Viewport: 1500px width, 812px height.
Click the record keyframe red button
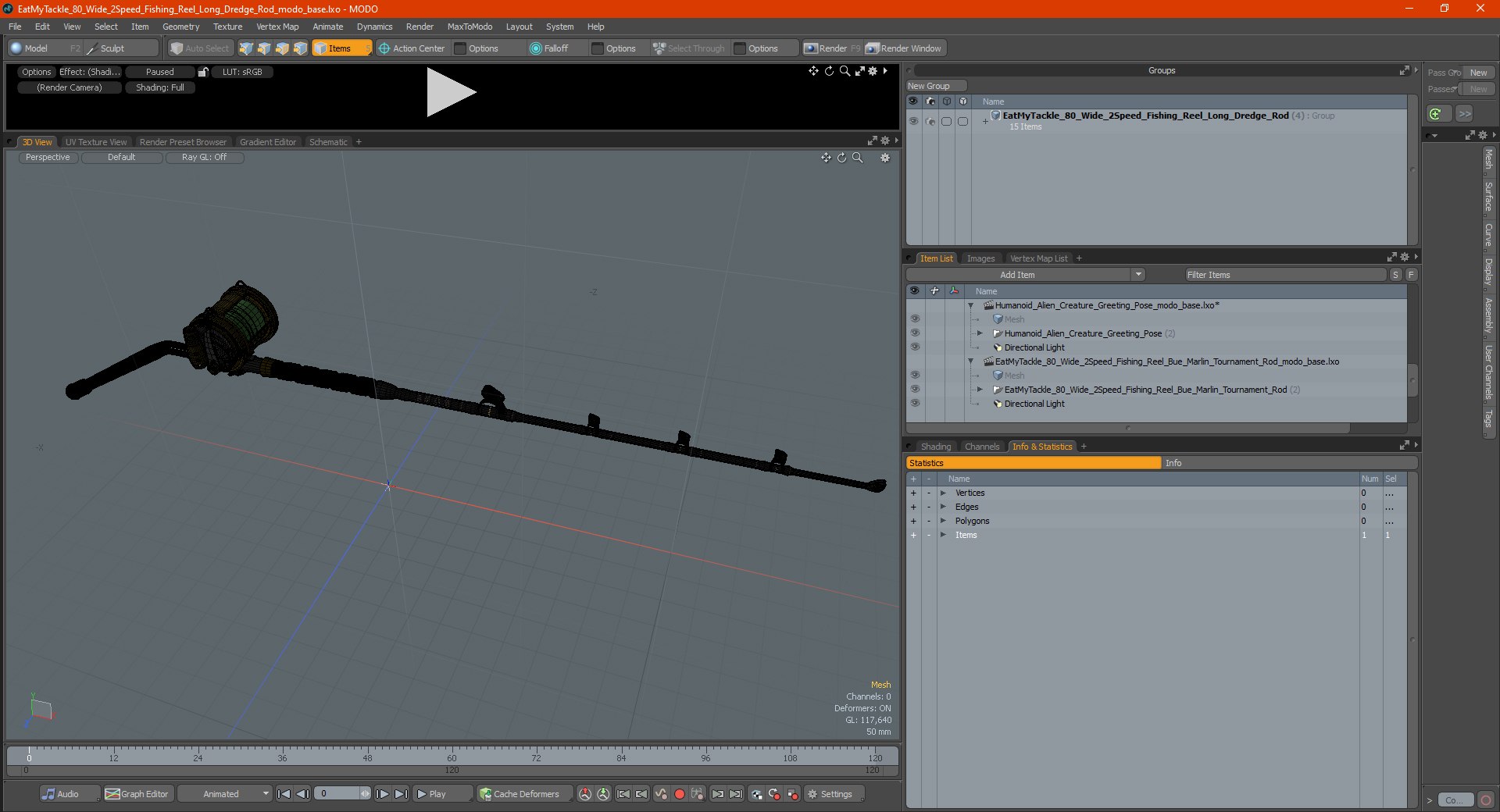point(680,794)
